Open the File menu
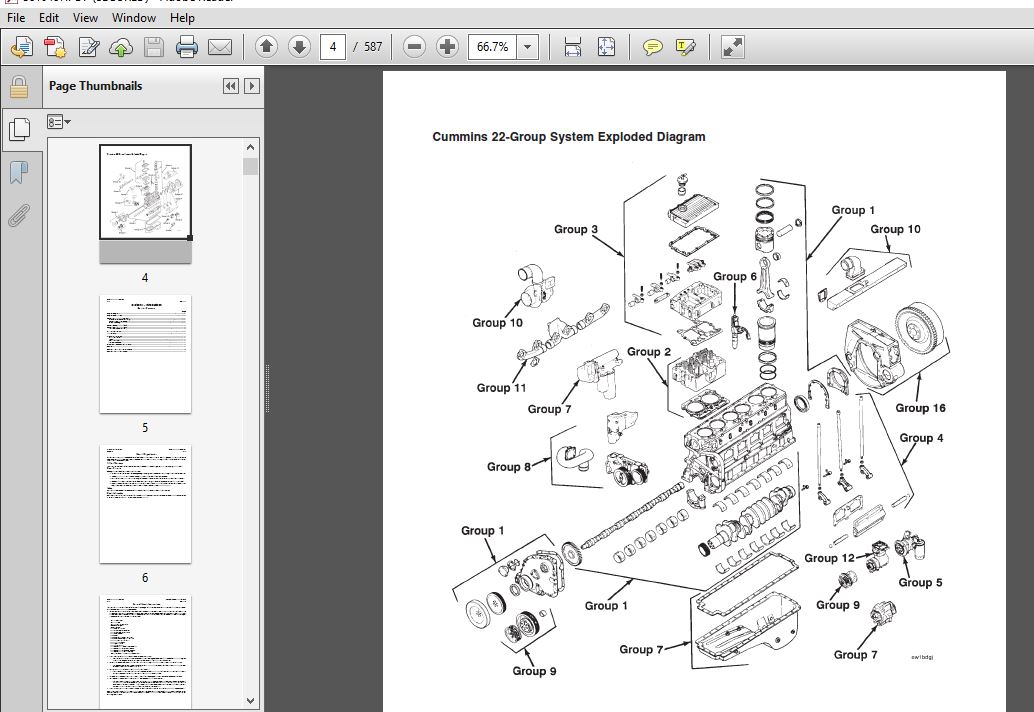1034x712 pixels. [15, 18]
